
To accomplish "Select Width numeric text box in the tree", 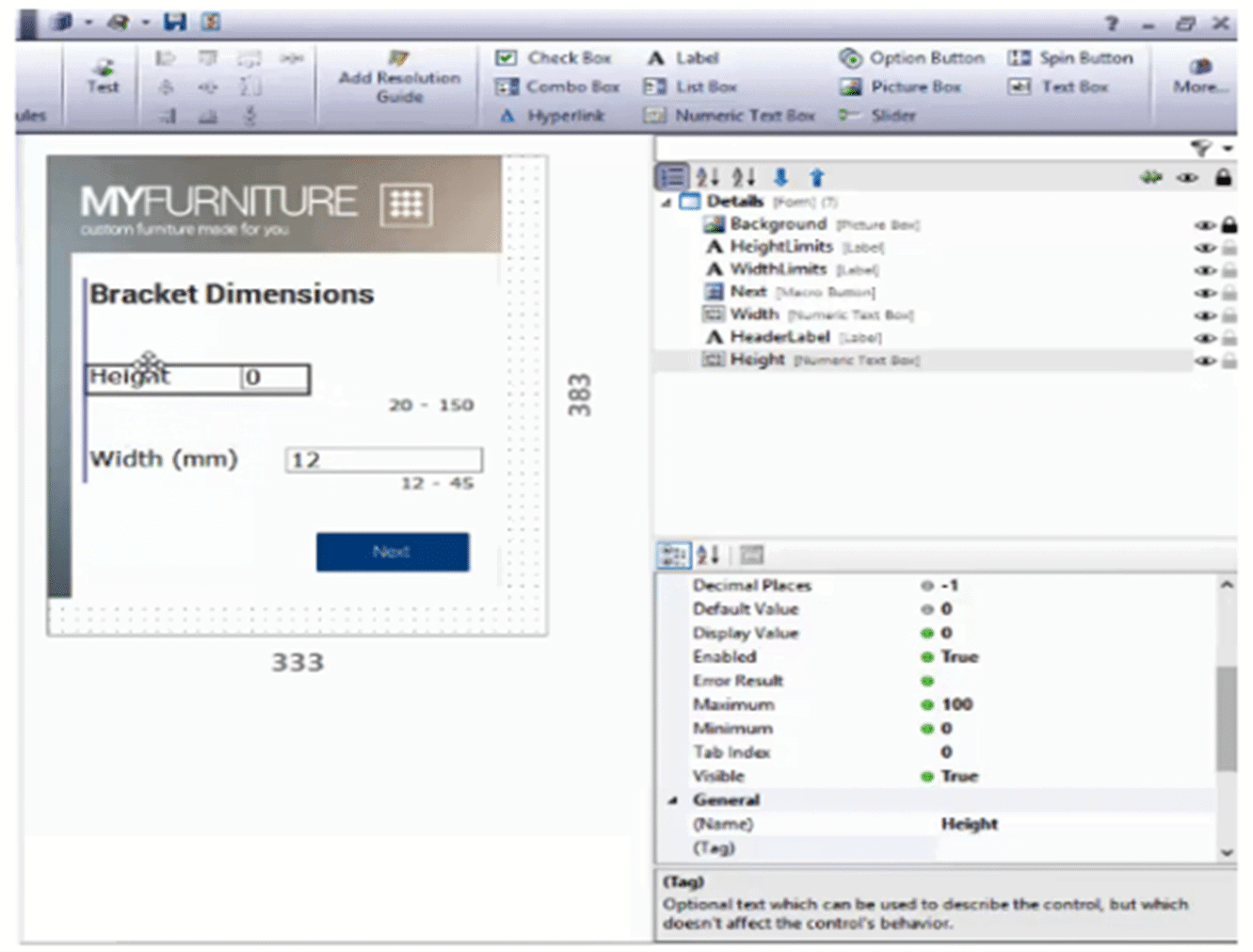I will coord(808,315).
